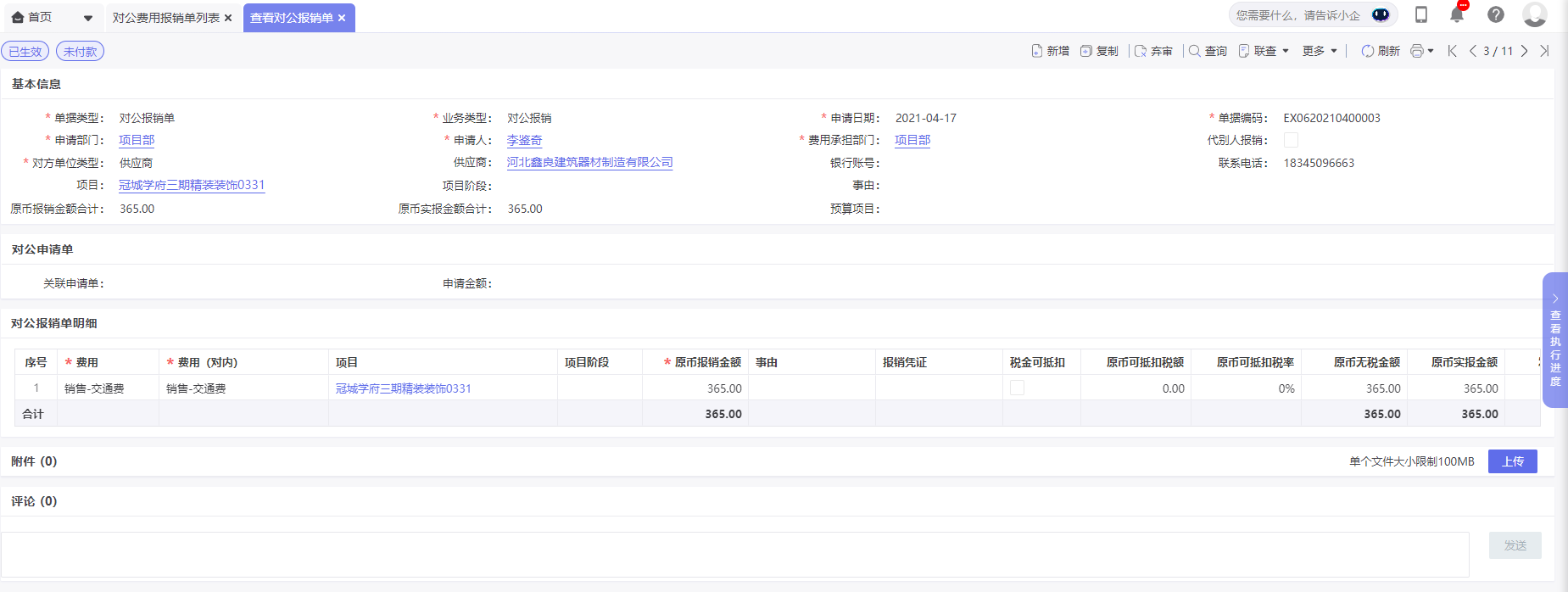Image resolution: width=1568 pixels, height=592 pixels.
Task: Click the 上传 upload button
Action: pos(1512,461)
